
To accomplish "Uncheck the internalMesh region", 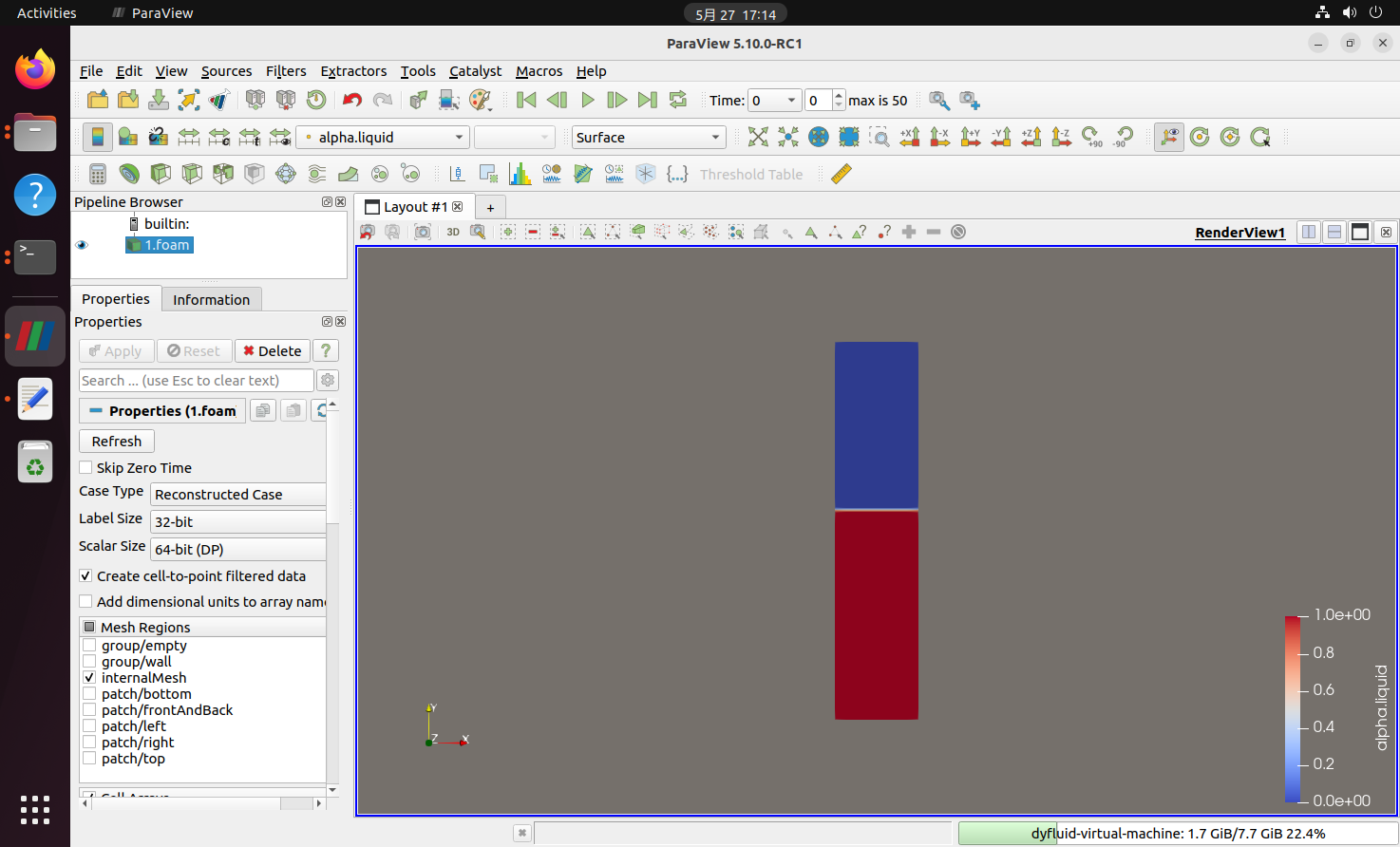I will tap(89, 678).
